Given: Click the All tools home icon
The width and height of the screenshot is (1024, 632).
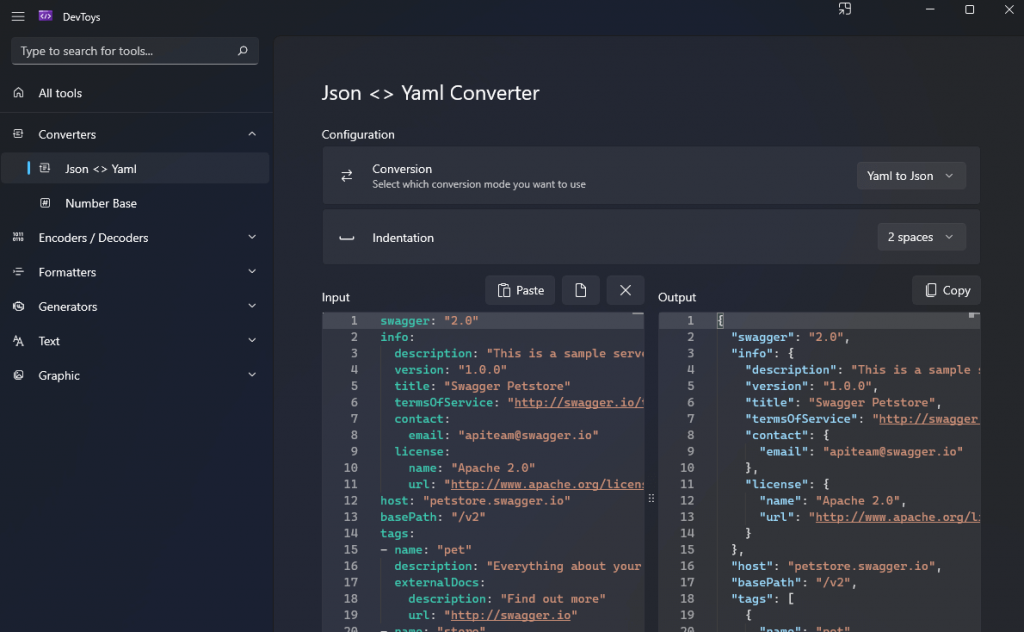Looking at the screenshot, I should coord(18,93).
